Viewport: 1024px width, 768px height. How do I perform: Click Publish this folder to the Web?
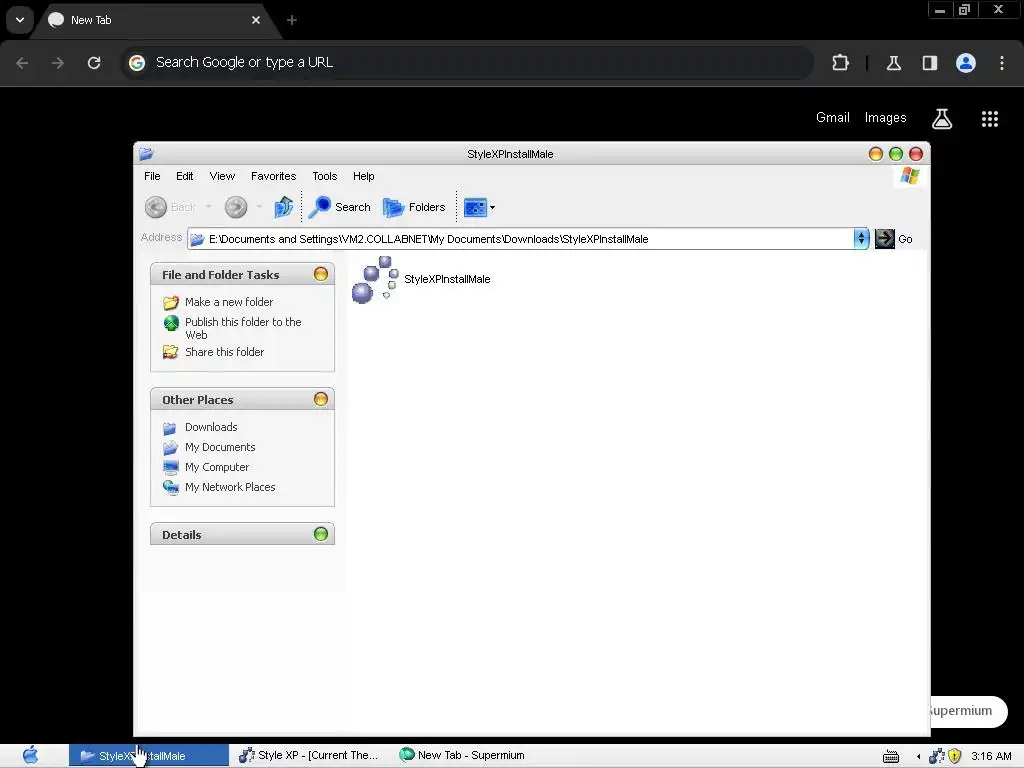tap(243, 328)
